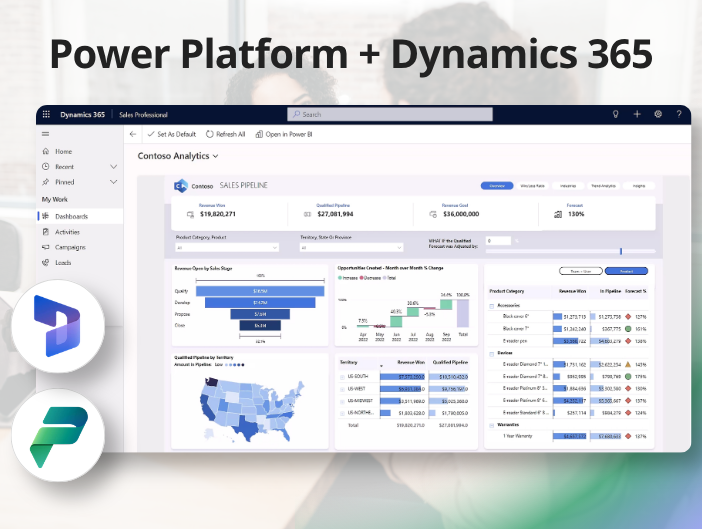Open the Territory State Or Province dropdown

tap(351, 247)
